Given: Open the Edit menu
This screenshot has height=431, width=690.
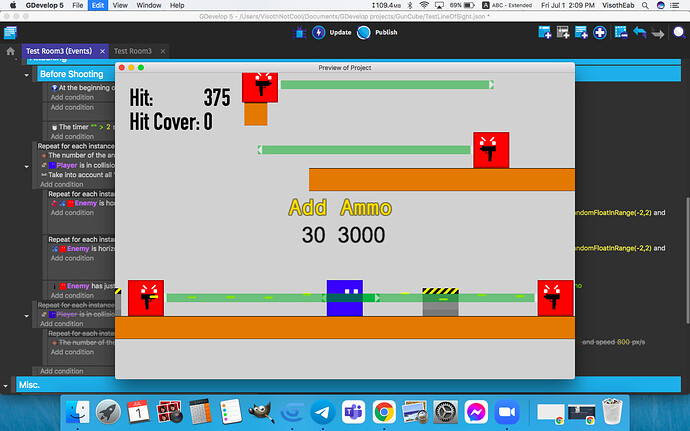Looking at the screenshot, I should click(x=98, y=6).
